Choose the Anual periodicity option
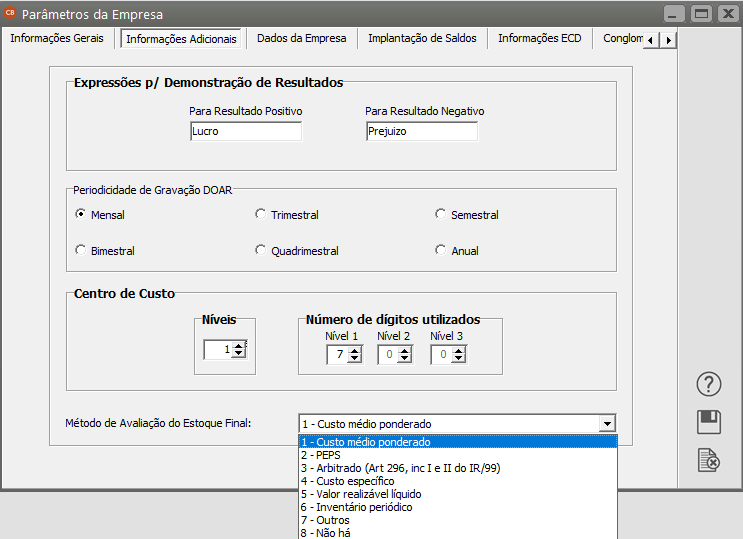 tap(441, 250)
